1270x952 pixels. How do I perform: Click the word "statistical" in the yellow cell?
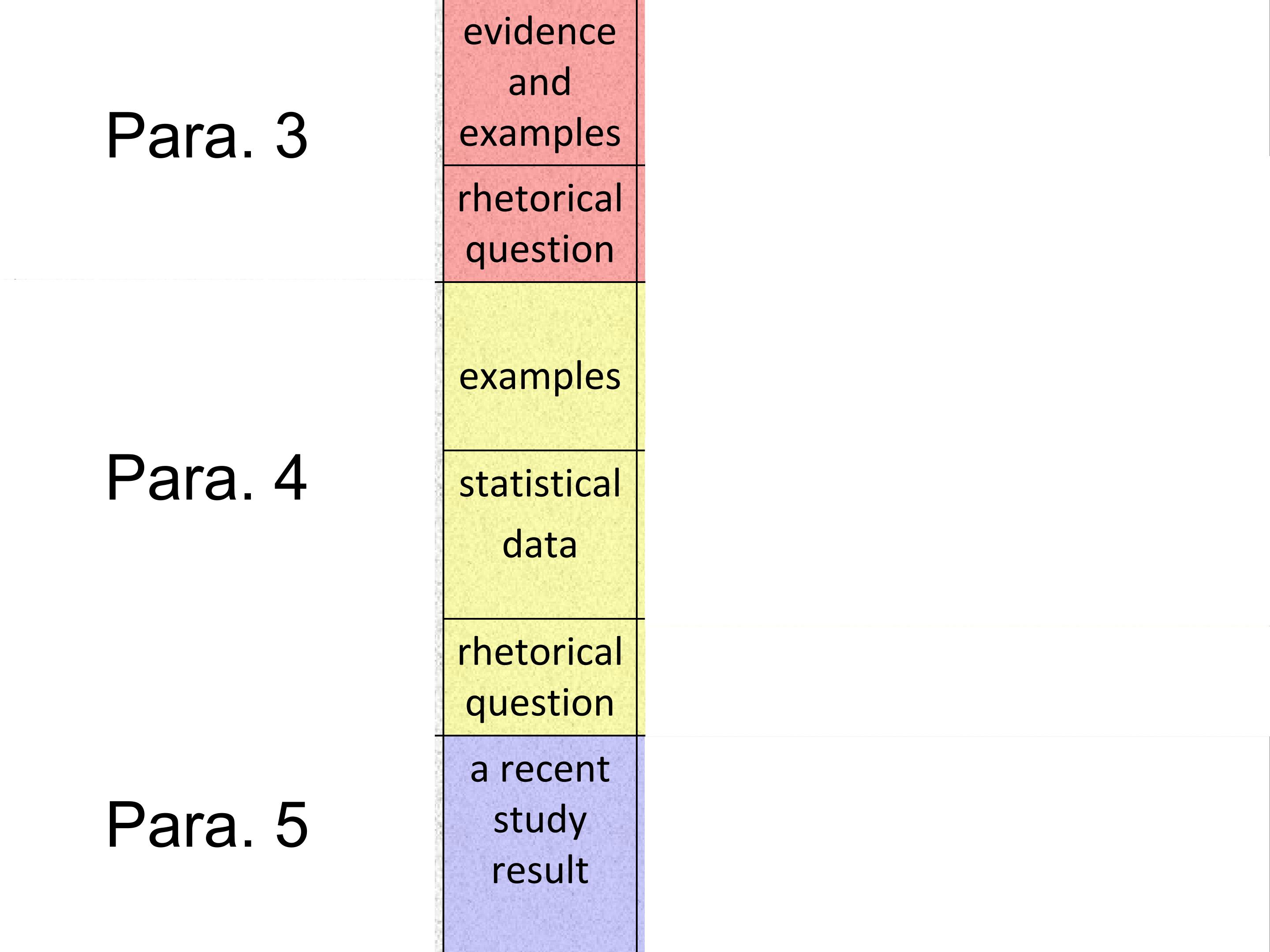tap(540, 484)
